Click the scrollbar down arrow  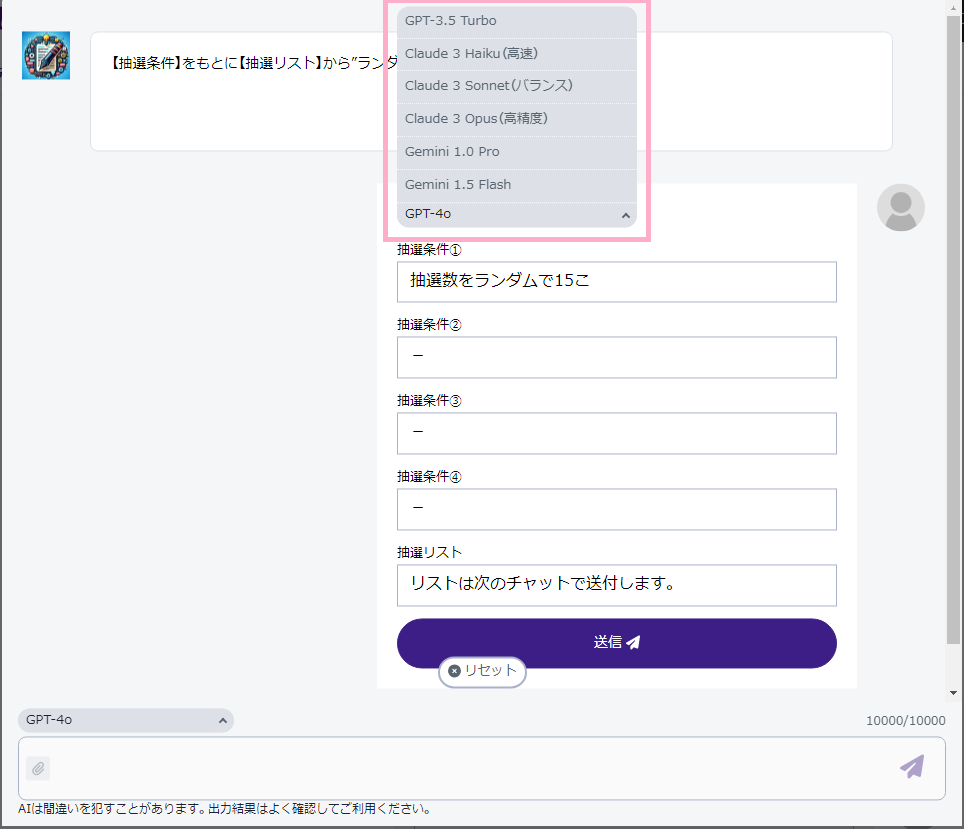coord(954,693)
